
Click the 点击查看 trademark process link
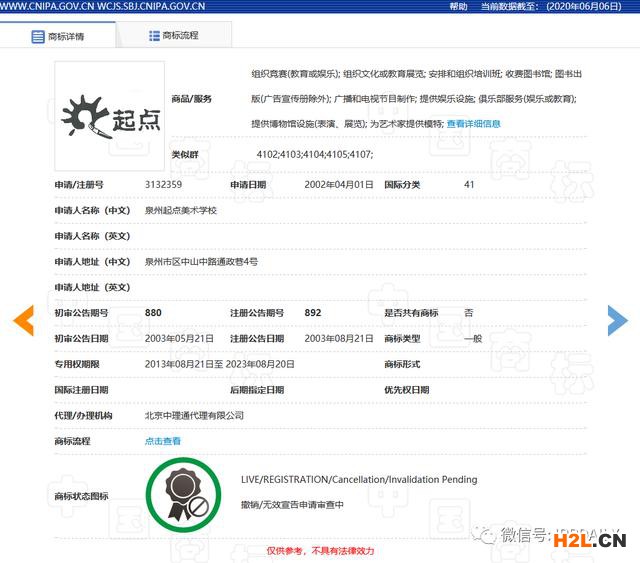click(163, 441)
